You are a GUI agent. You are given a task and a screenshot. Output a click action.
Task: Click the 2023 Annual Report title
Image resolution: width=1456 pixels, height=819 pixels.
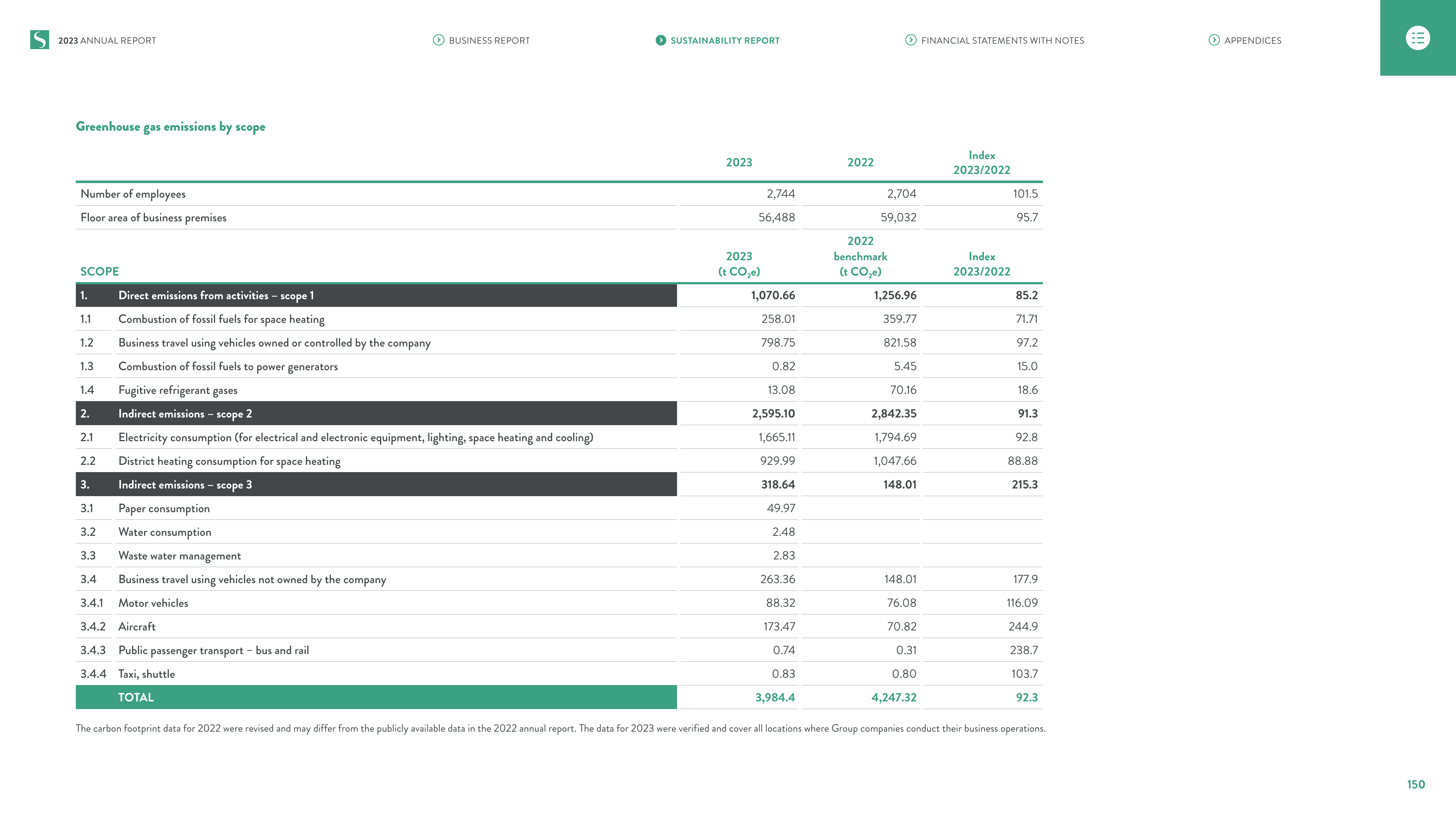107,41
